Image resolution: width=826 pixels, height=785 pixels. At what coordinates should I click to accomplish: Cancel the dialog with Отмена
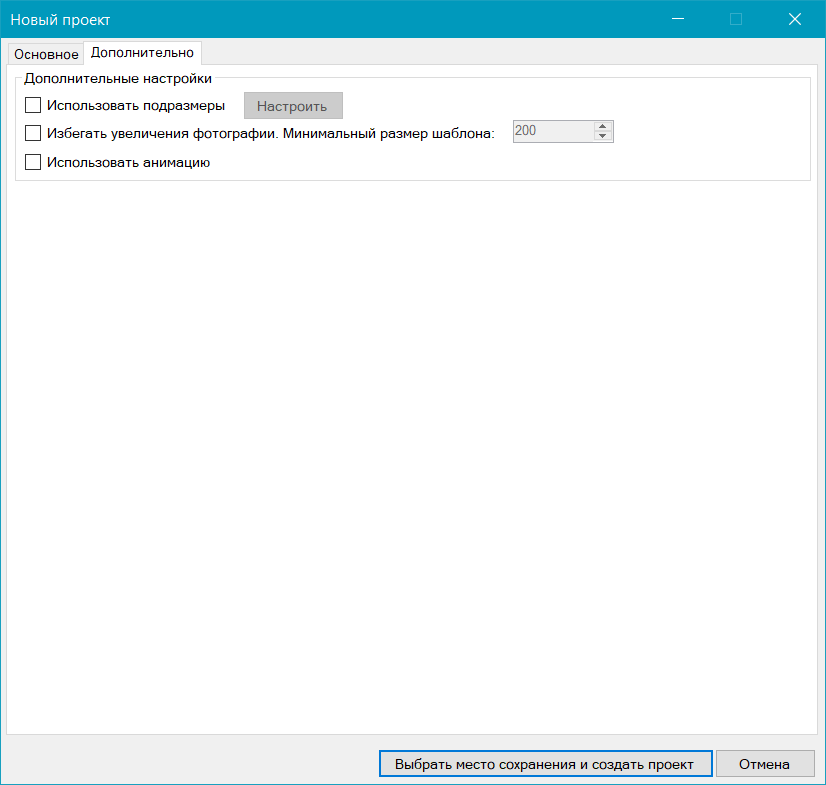[x=765, y=764]
